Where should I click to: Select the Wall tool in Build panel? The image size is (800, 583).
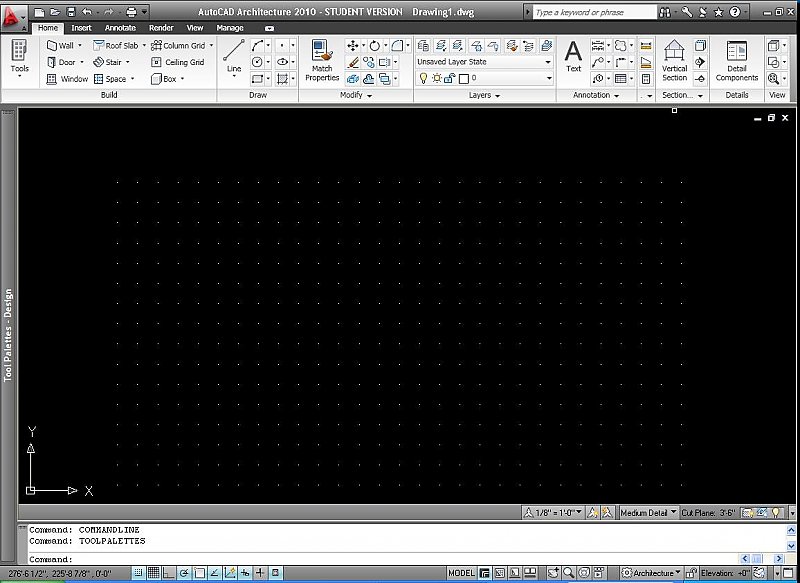pos(60,45)
